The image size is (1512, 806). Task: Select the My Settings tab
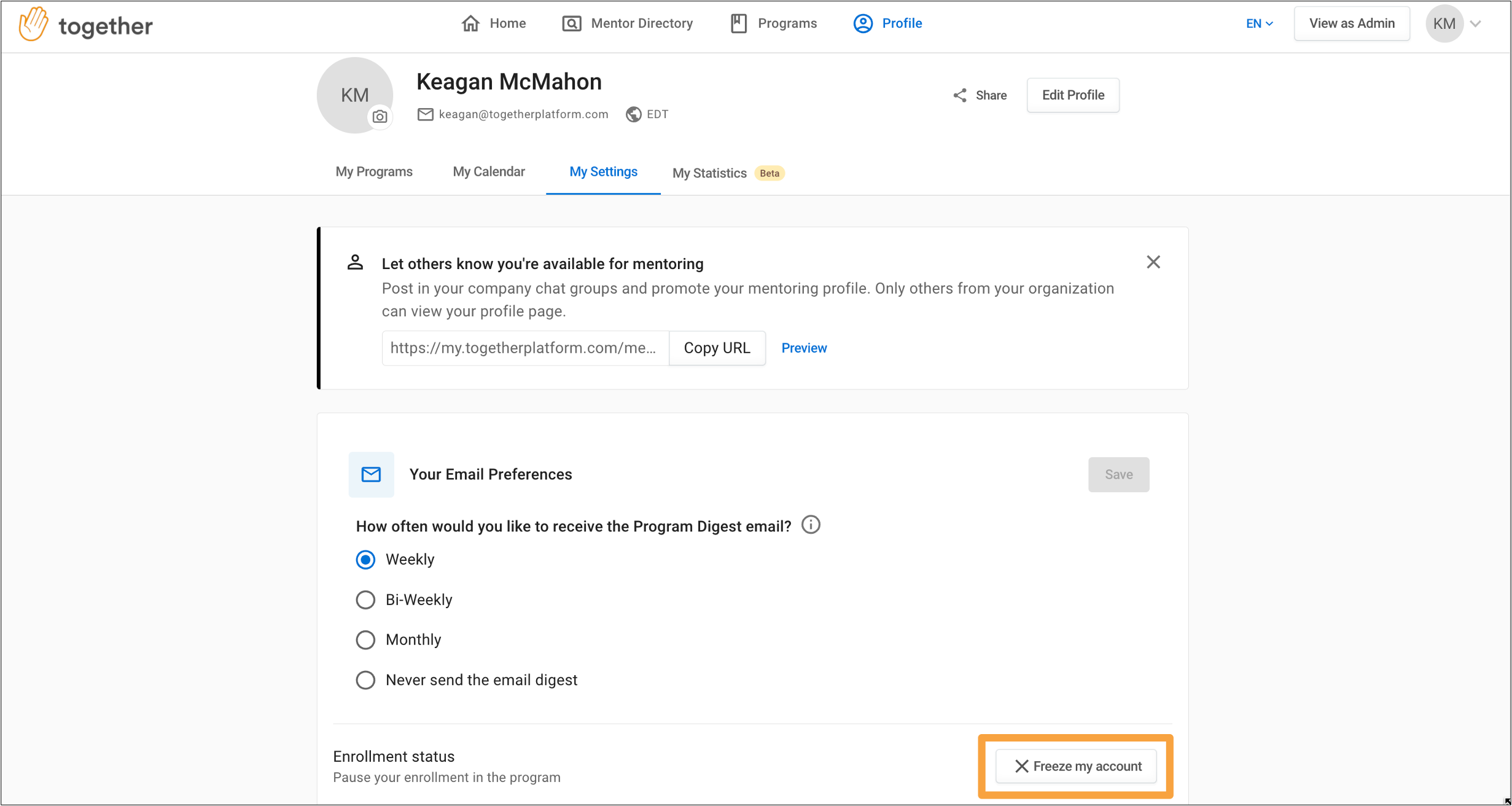coord(603,172)
